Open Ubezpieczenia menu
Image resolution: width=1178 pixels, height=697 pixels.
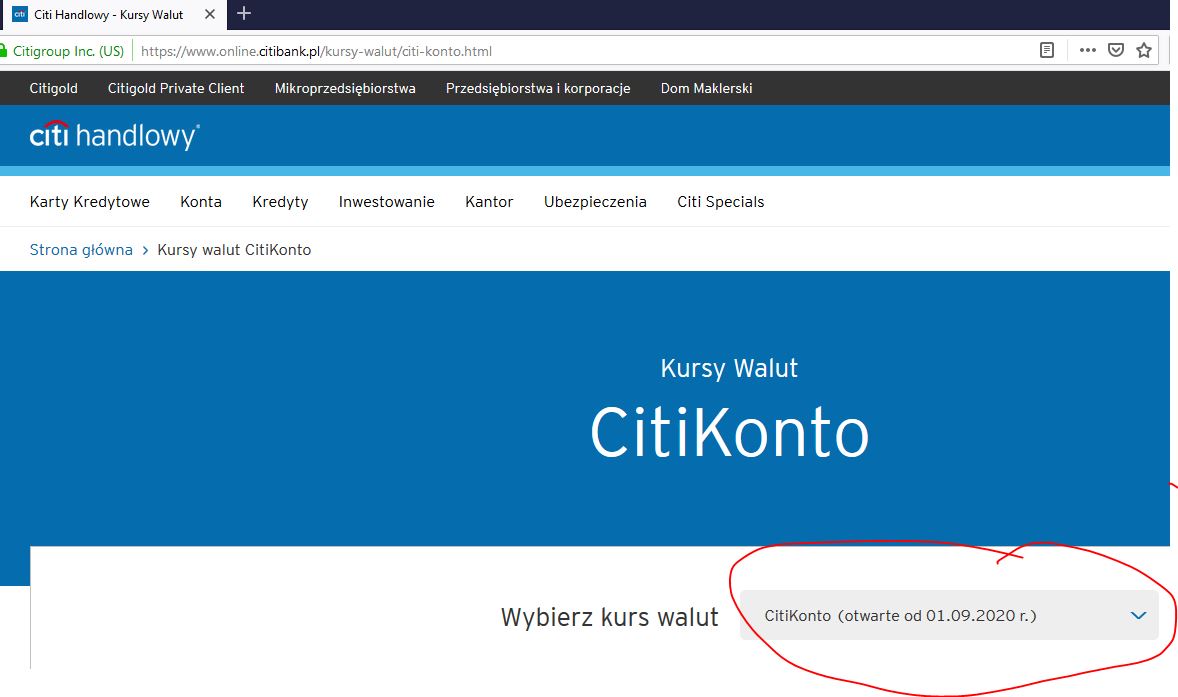[x=595, y=202]
